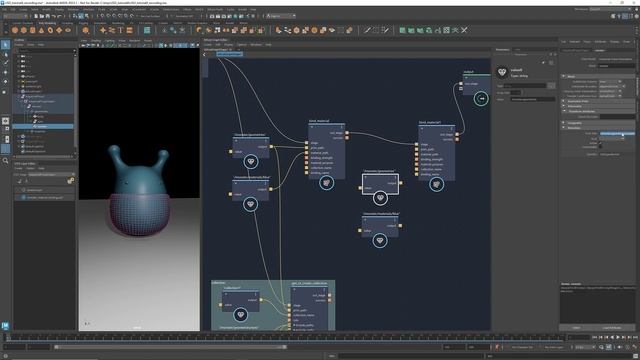
Task: Click the back arrow in graph editor
Action: click(205, 54)
